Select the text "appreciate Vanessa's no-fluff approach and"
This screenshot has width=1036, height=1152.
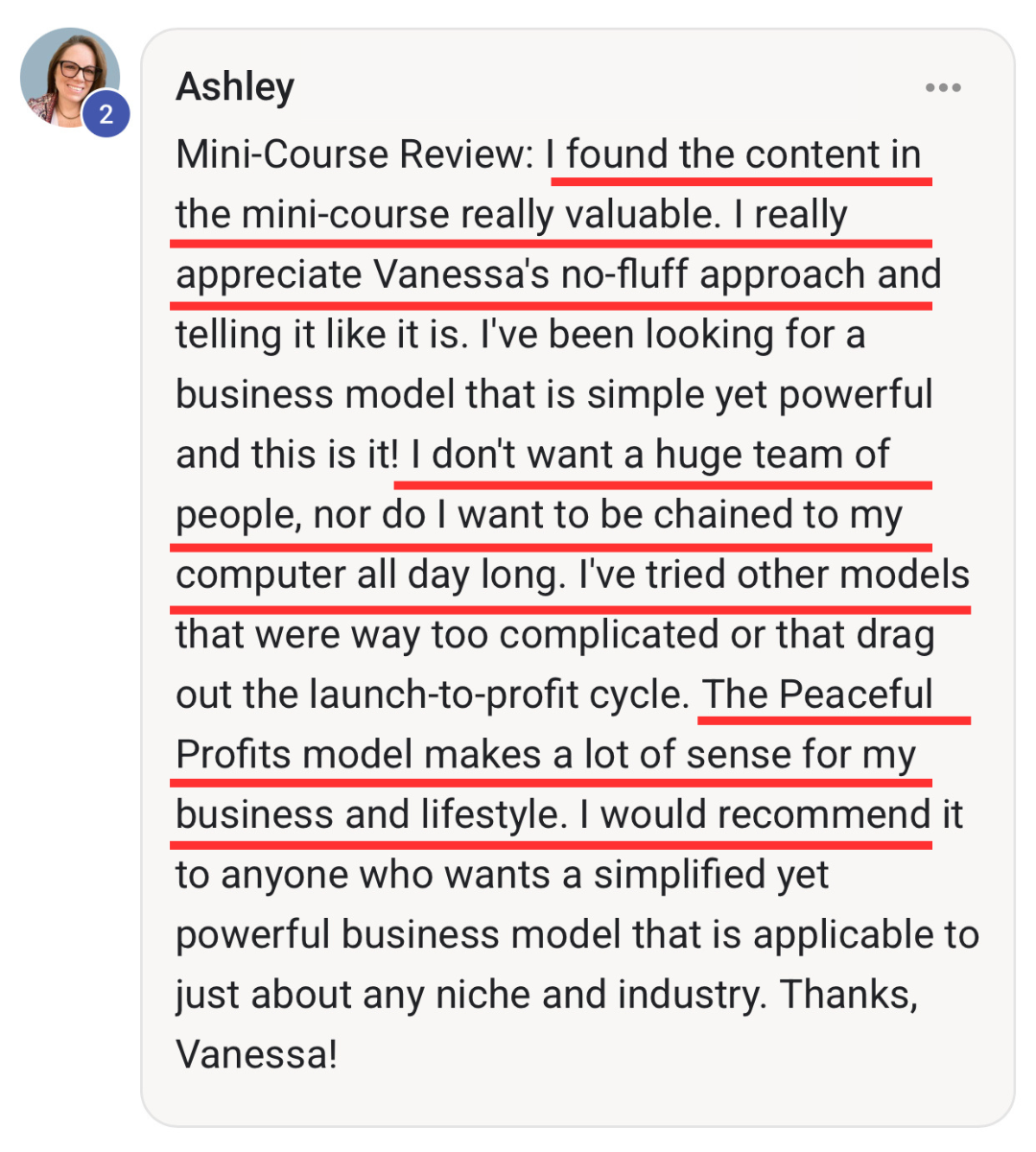557,275
